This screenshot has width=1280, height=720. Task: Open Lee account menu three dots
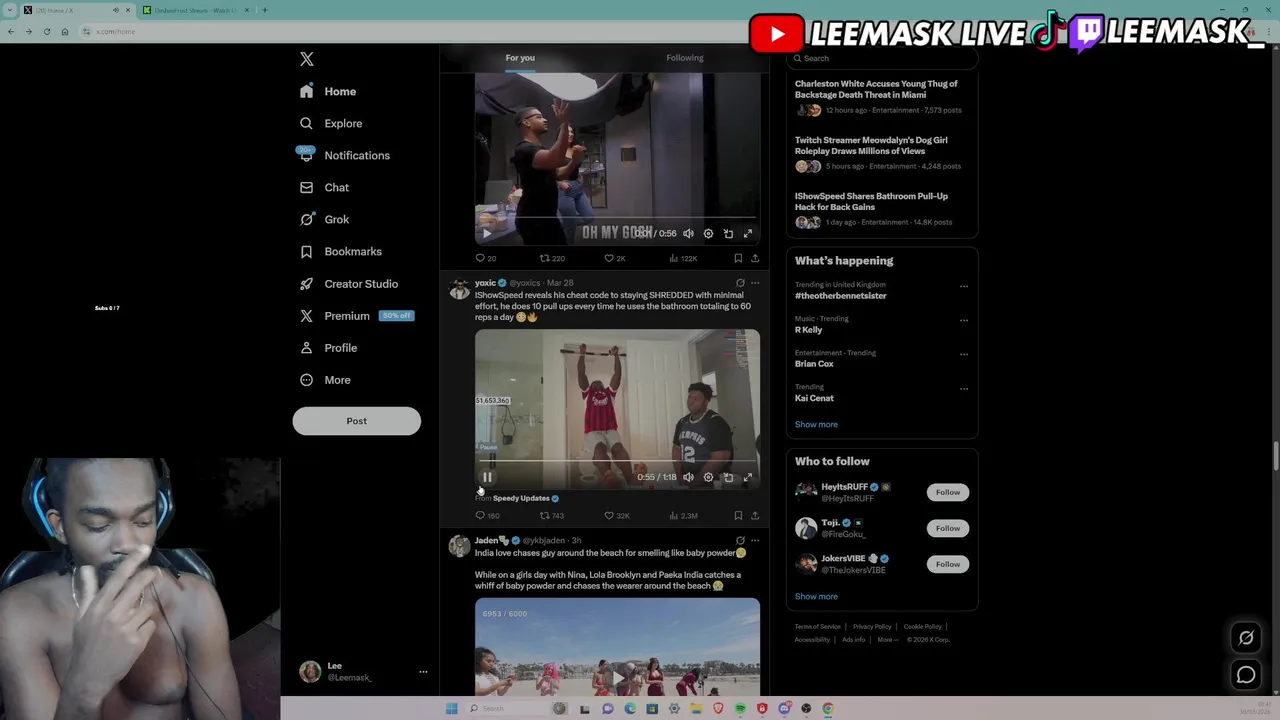pos(423,672)
